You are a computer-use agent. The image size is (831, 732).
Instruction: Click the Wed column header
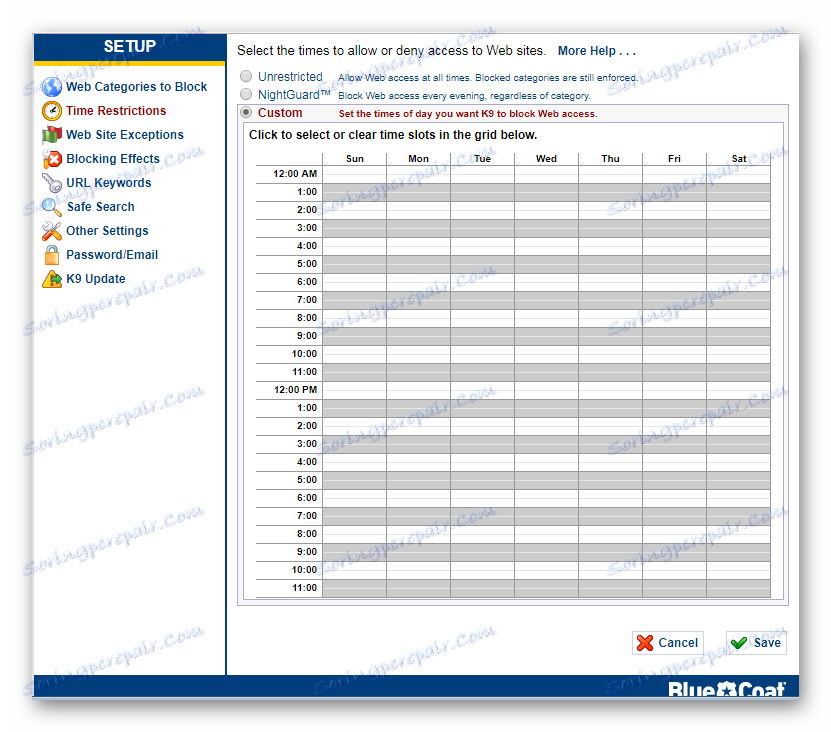pos(546,159)
